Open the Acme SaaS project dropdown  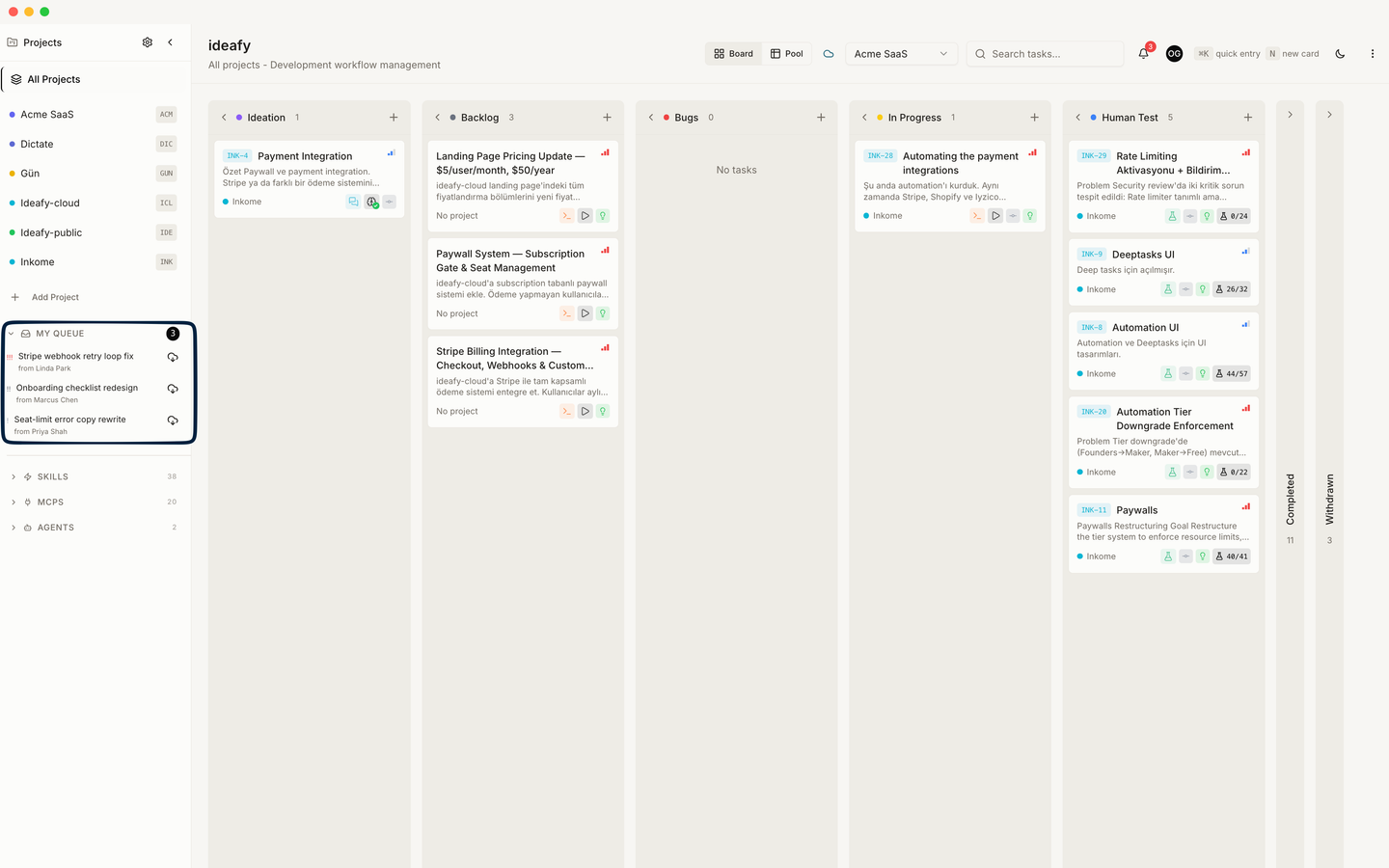point(901,54)
